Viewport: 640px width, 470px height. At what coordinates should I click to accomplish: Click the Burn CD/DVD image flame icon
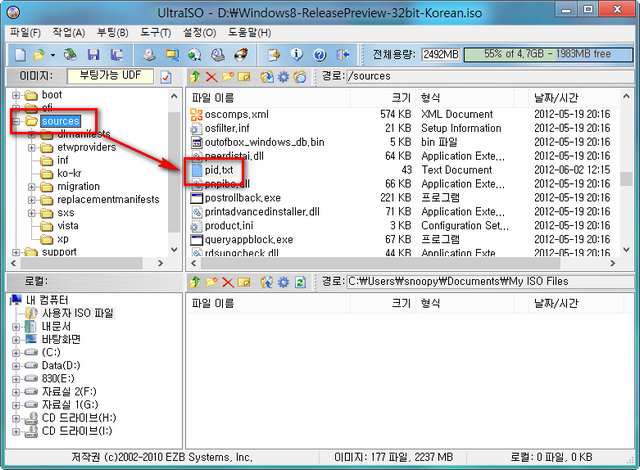click(x=241, y=55)
